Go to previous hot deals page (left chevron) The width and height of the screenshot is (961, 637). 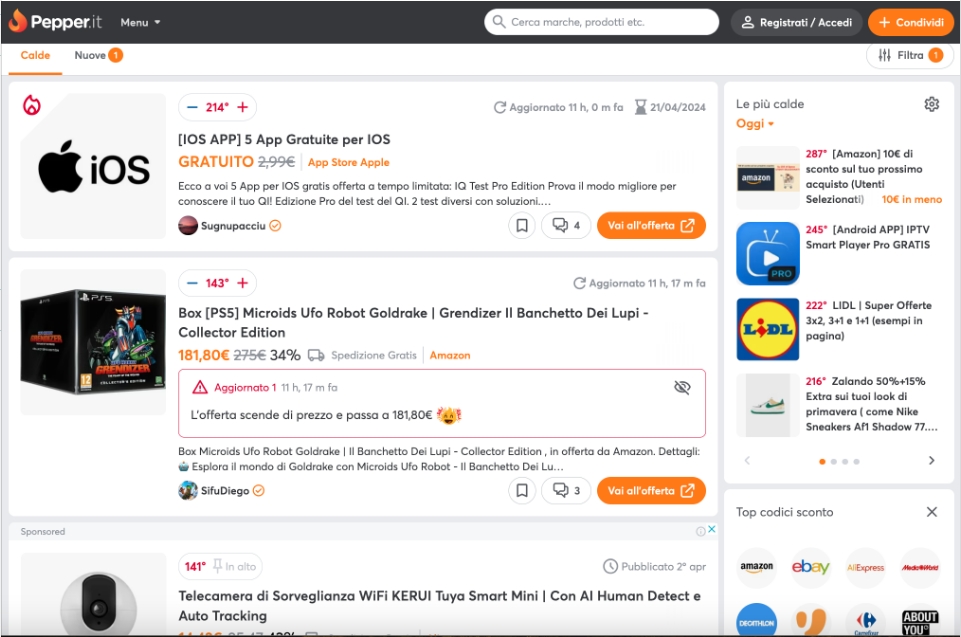point(747,460)
